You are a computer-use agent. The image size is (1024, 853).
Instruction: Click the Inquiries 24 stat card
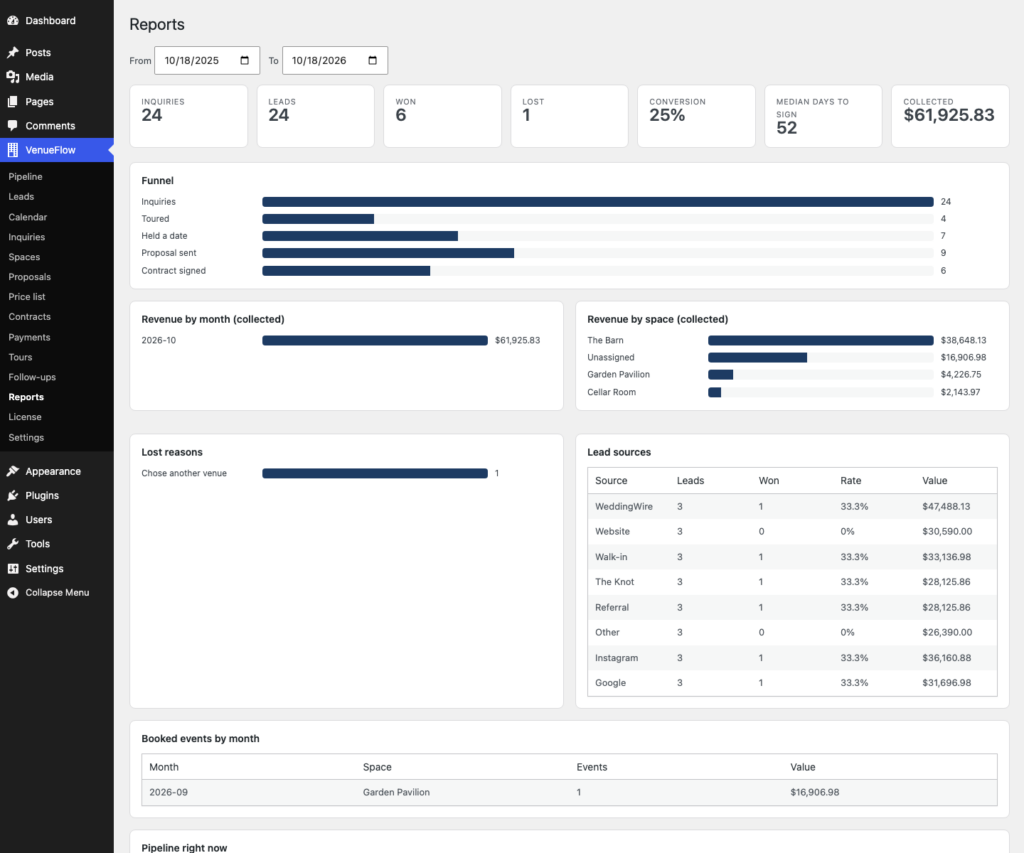coord(189,116)
